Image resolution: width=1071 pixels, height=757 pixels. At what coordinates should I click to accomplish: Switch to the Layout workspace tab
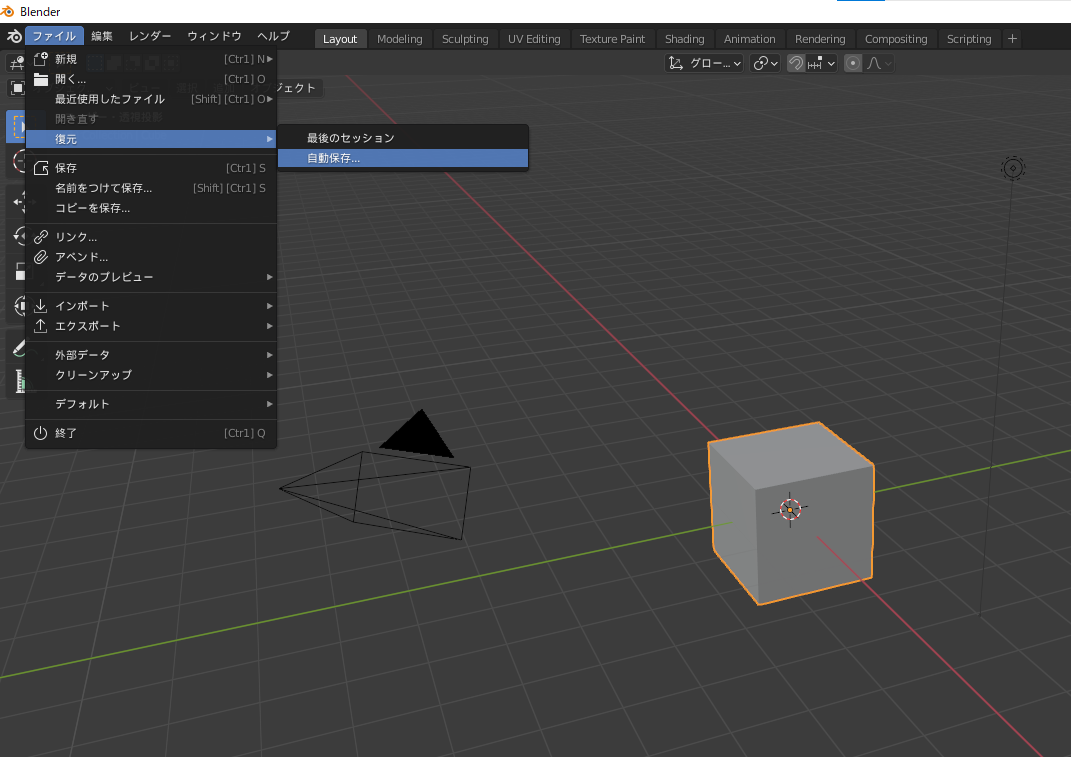[x=340, y=39]
